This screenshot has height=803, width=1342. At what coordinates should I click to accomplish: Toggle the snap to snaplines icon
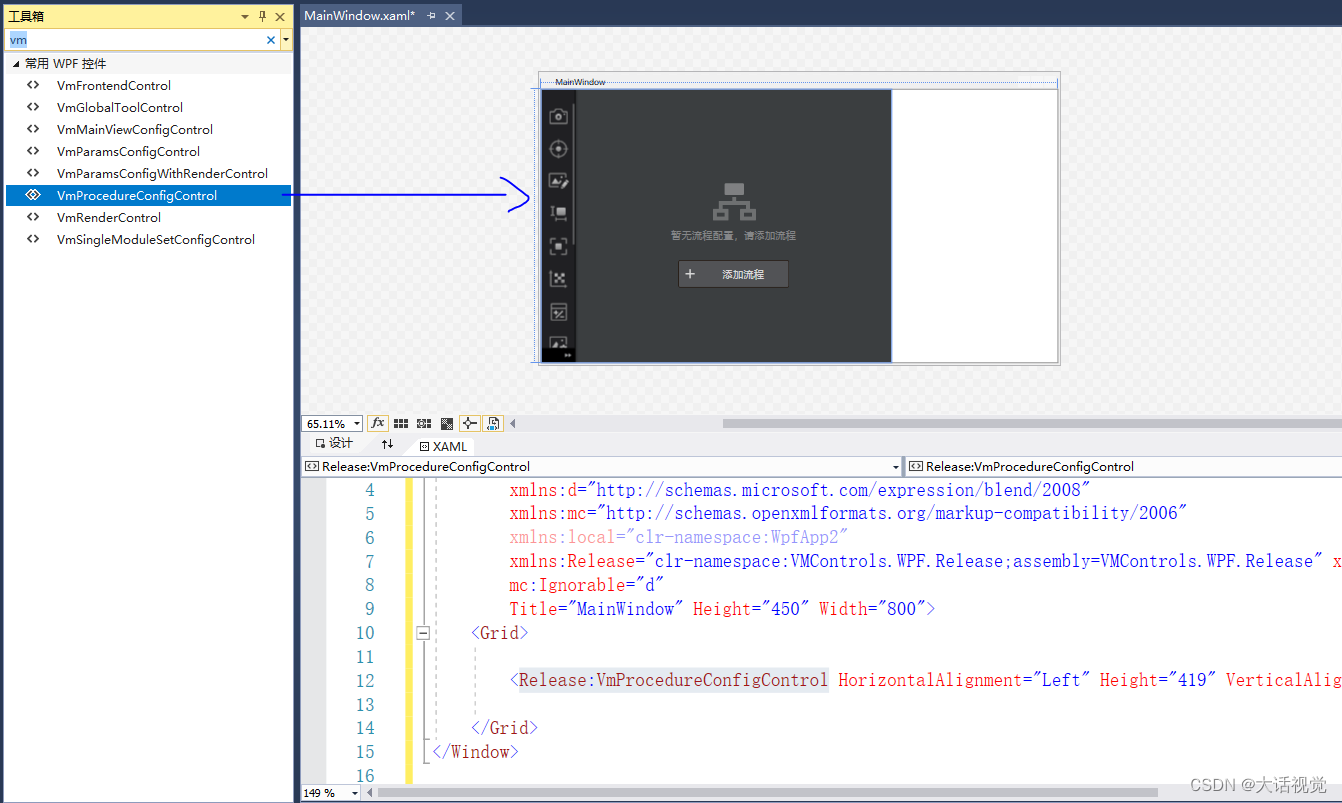point(470,424)
